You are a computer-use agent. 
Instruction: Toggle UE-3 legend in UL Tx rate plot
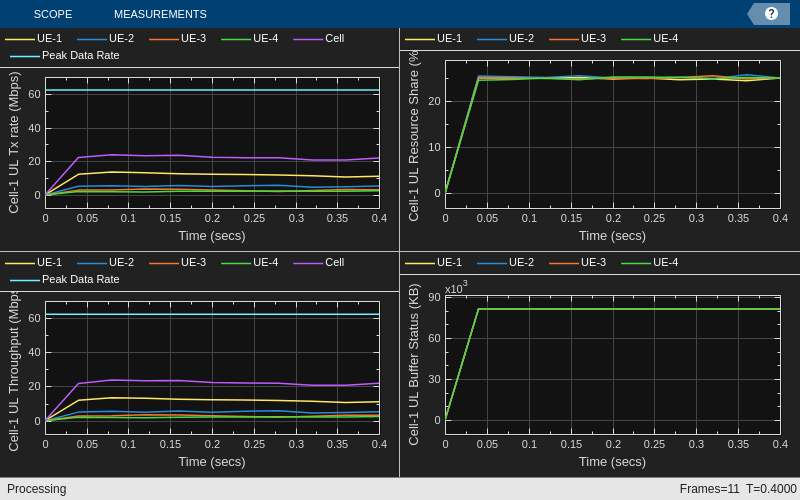coord(178,38)
